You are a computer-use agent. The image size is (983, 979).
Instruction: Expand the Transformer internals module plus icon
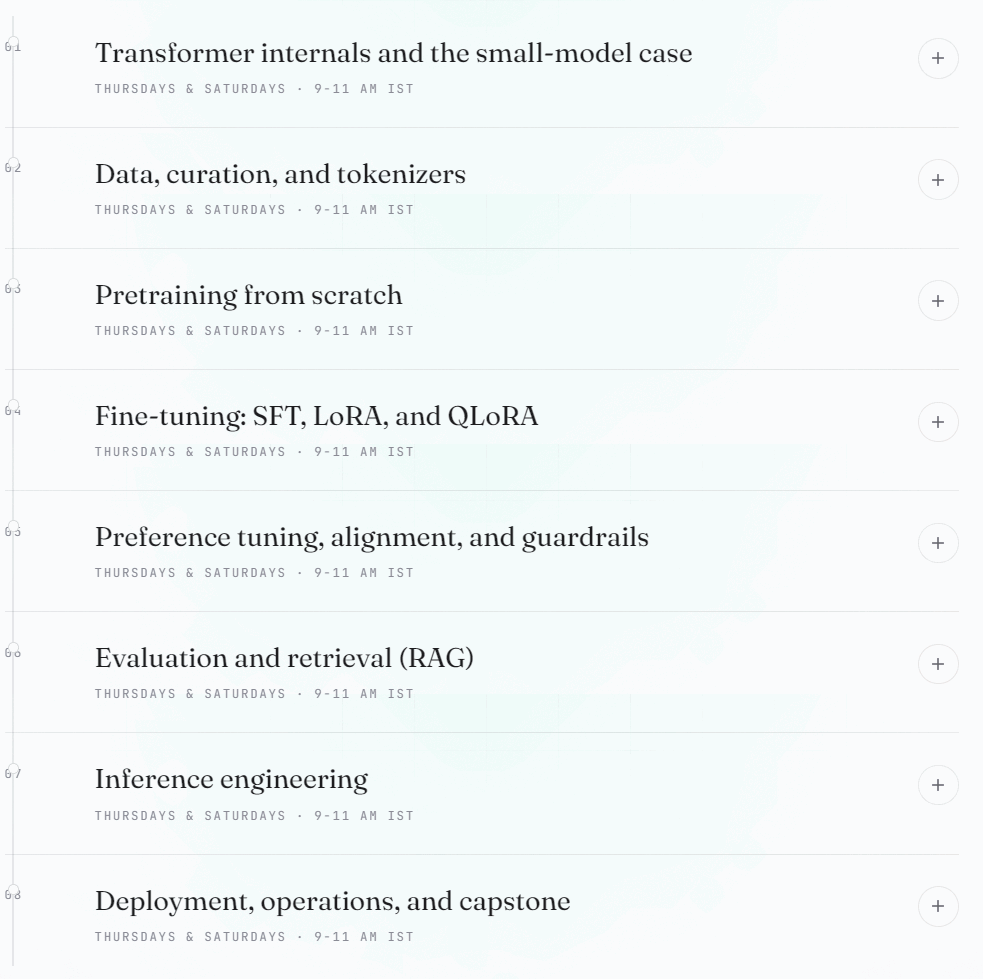click(938, 58)
